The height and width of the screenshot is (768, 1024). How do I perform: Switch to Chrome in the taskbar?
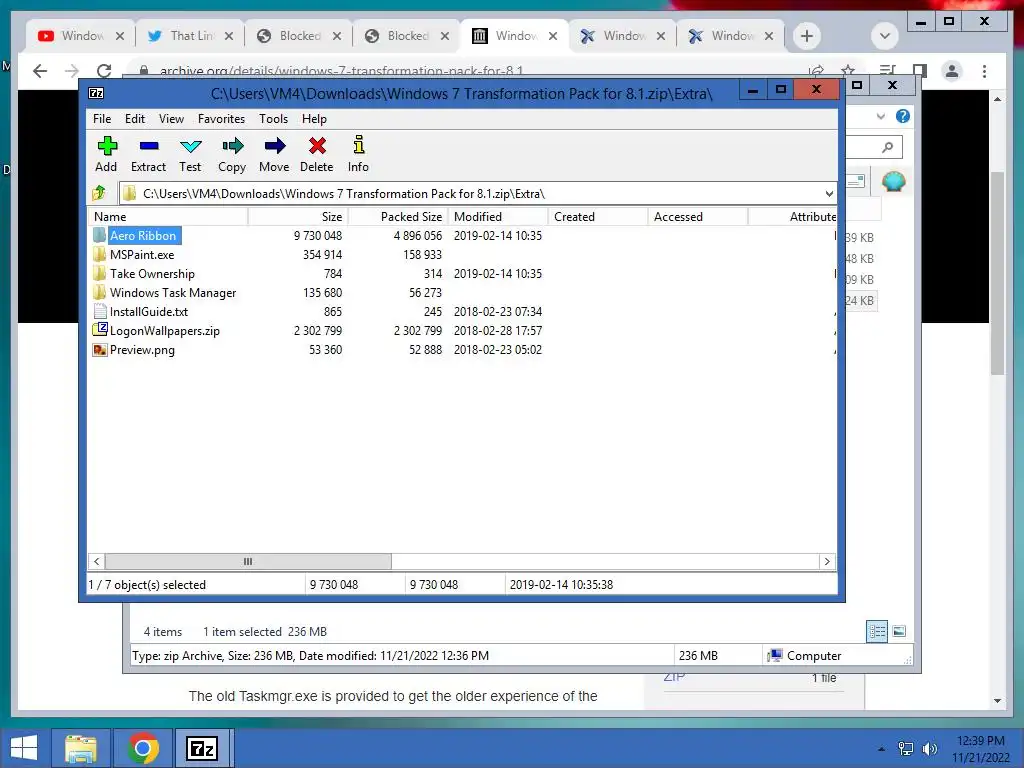coord(143,748)
